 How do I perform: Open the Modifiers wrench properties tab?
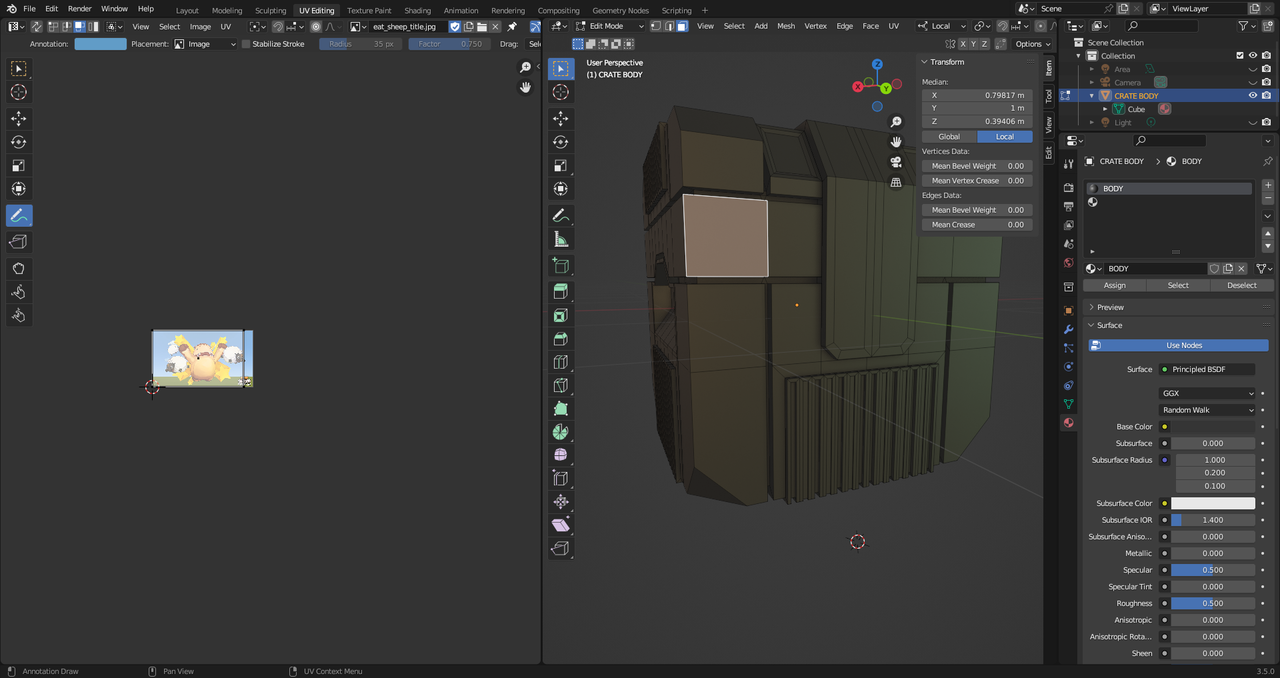(x=1068, y=329)
